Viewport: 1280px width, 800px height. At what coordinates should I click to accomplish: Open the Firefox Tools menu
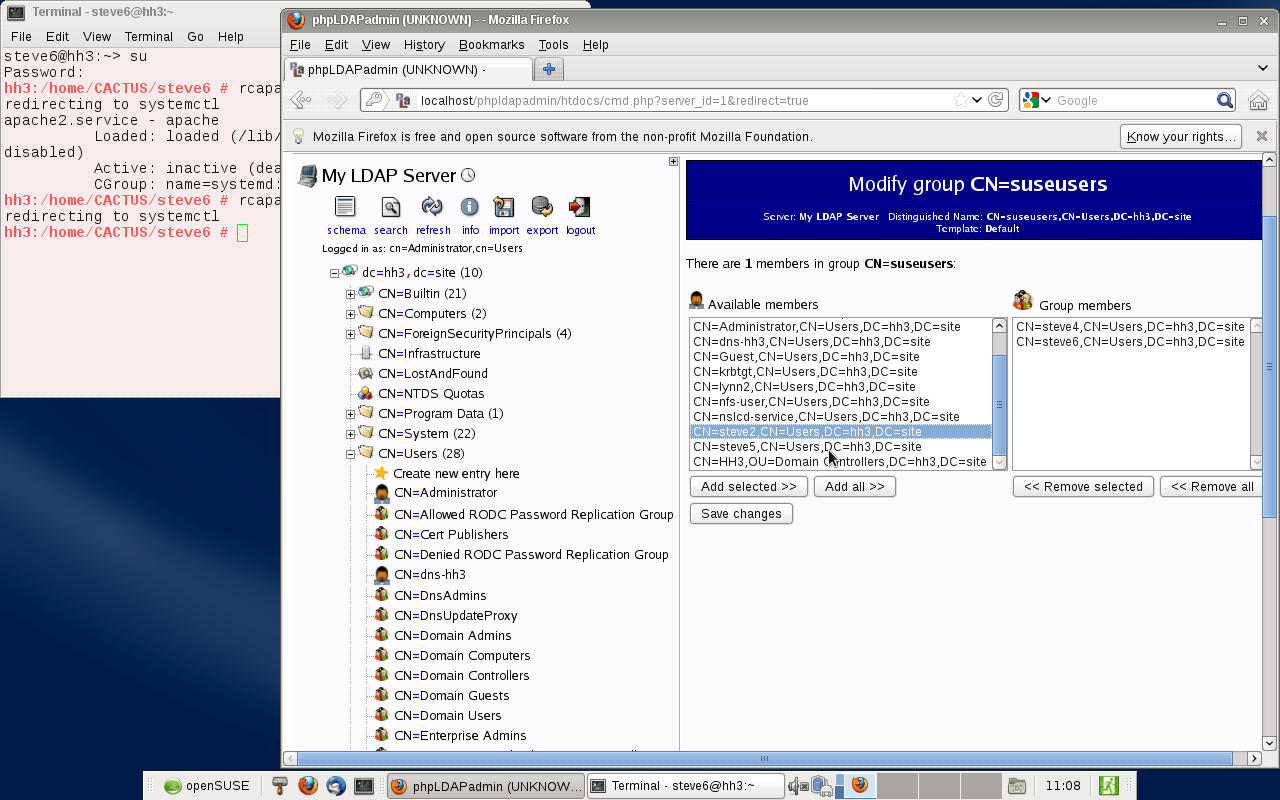point(553,45)
